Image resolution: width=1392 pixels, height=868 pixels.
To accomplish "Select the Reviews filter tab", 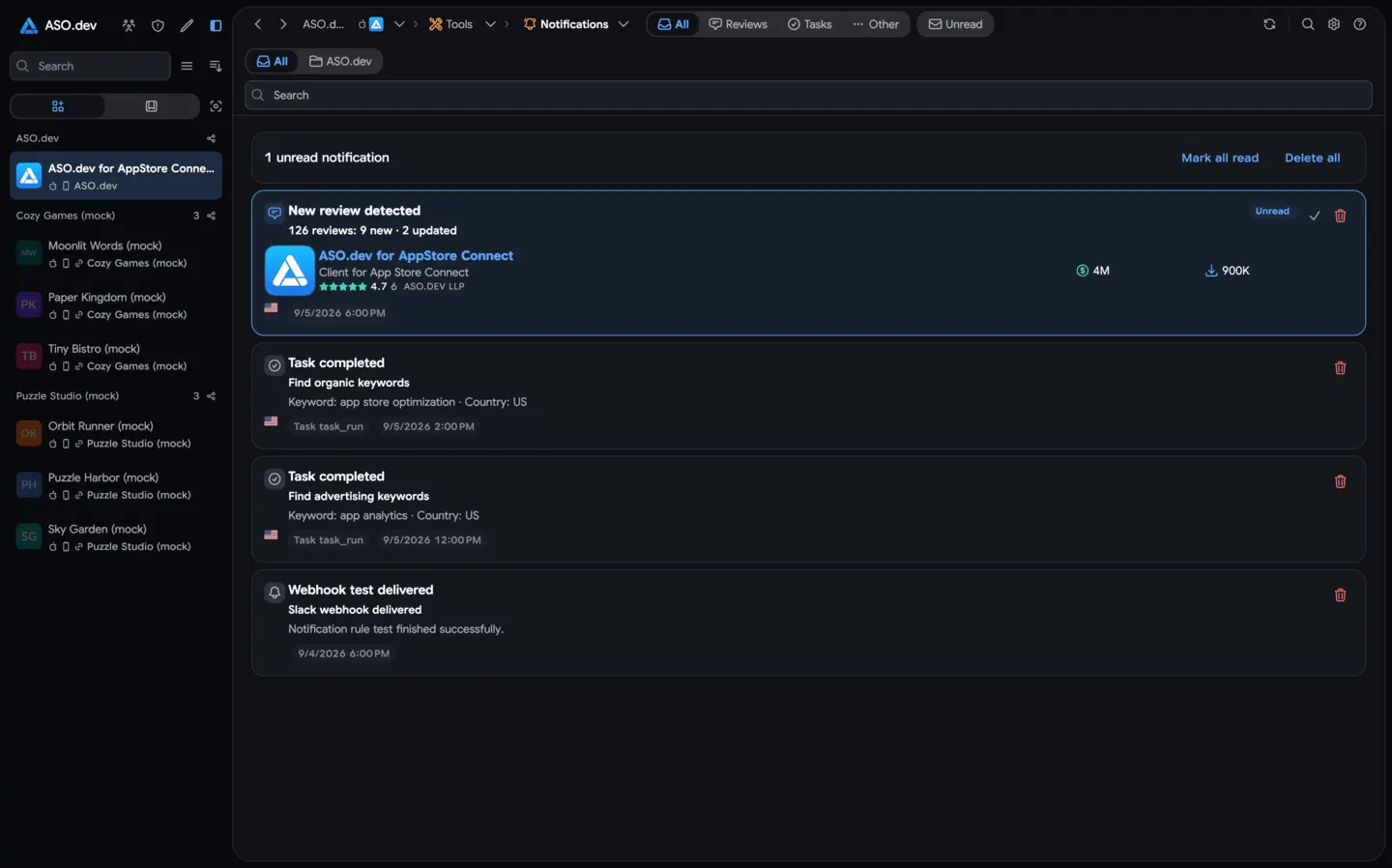I will pos(738,24).
